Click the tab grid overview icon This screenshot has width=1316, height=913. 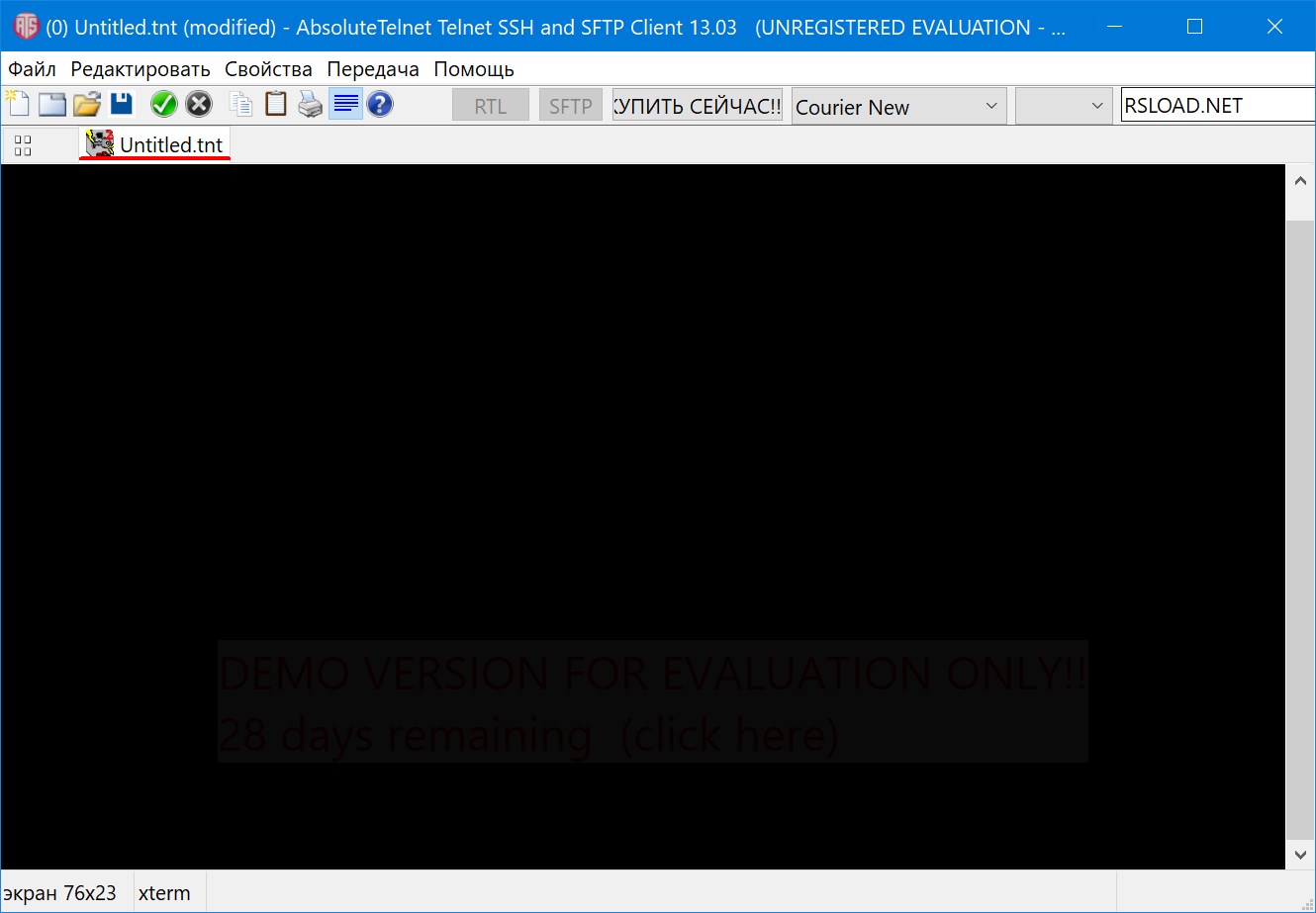click(23, 145)
